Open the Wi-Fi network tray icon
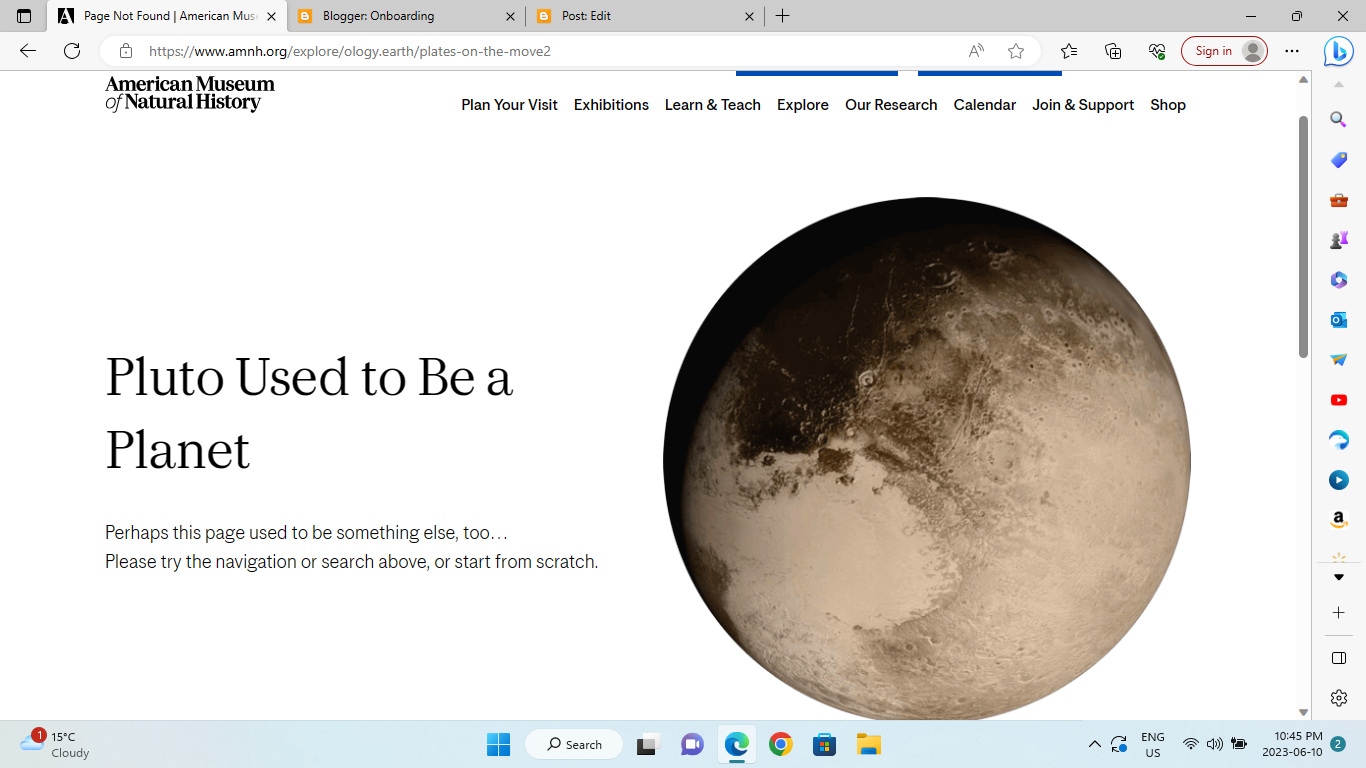Screen dimensions: 1366x768 (1190, 744)
